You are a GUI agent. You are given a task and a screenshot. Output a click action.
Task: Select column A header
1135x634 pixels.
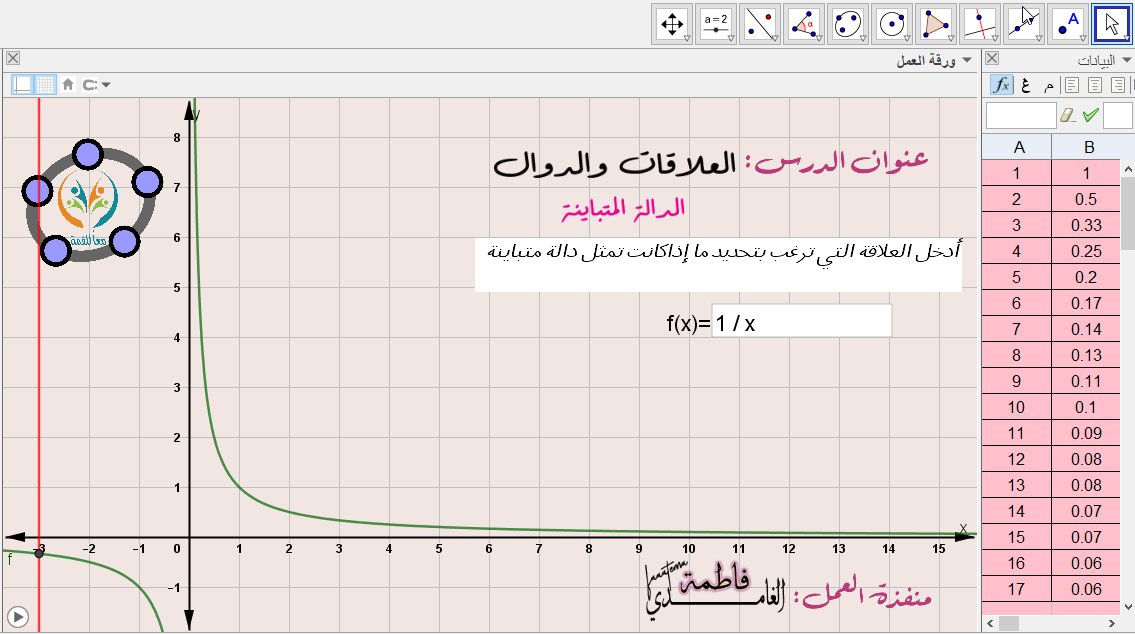(x=1017, y=148)
